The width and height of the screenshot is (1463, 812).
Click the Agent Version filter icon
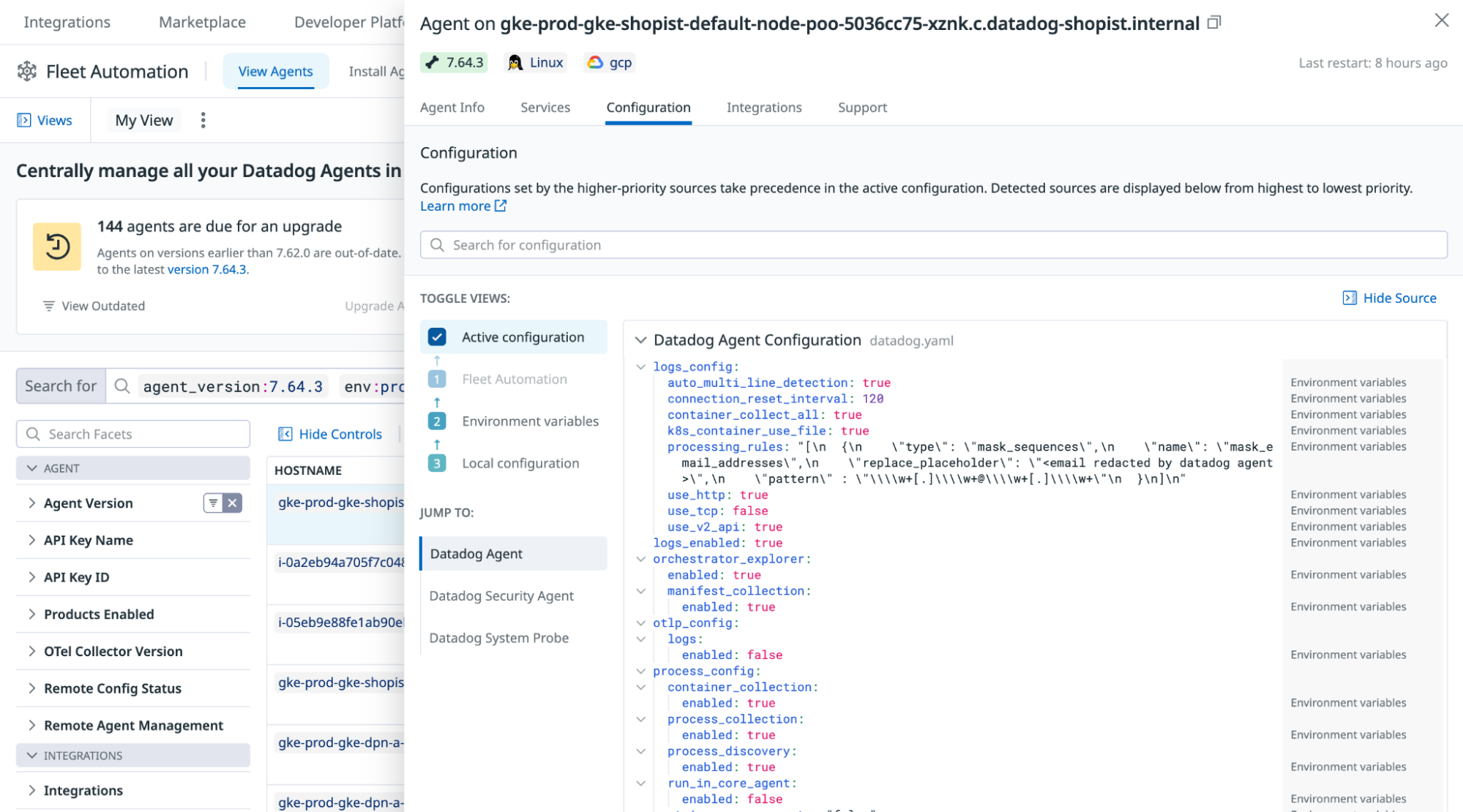click(213, 503)
